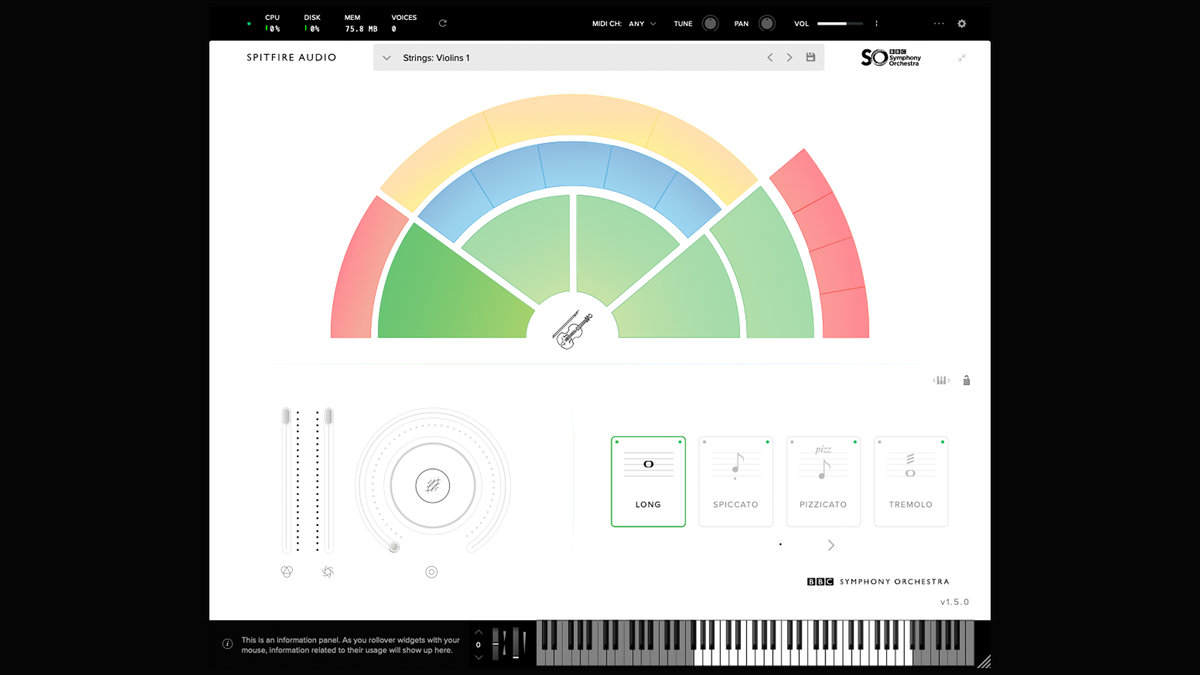1200x675 pixels.
Task: Open the settings gear in the top bar
Action: (x=961, y=23)
